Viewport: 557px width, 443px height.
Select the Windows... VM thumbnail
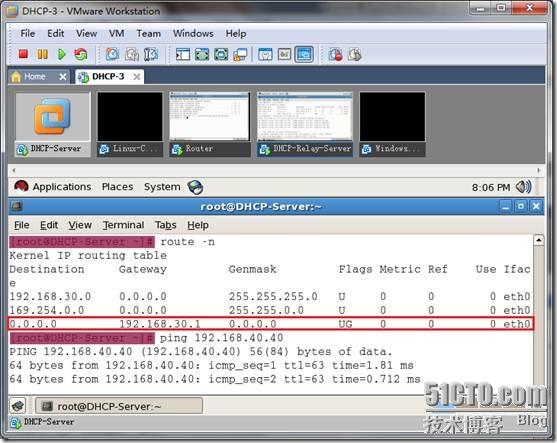392,124
